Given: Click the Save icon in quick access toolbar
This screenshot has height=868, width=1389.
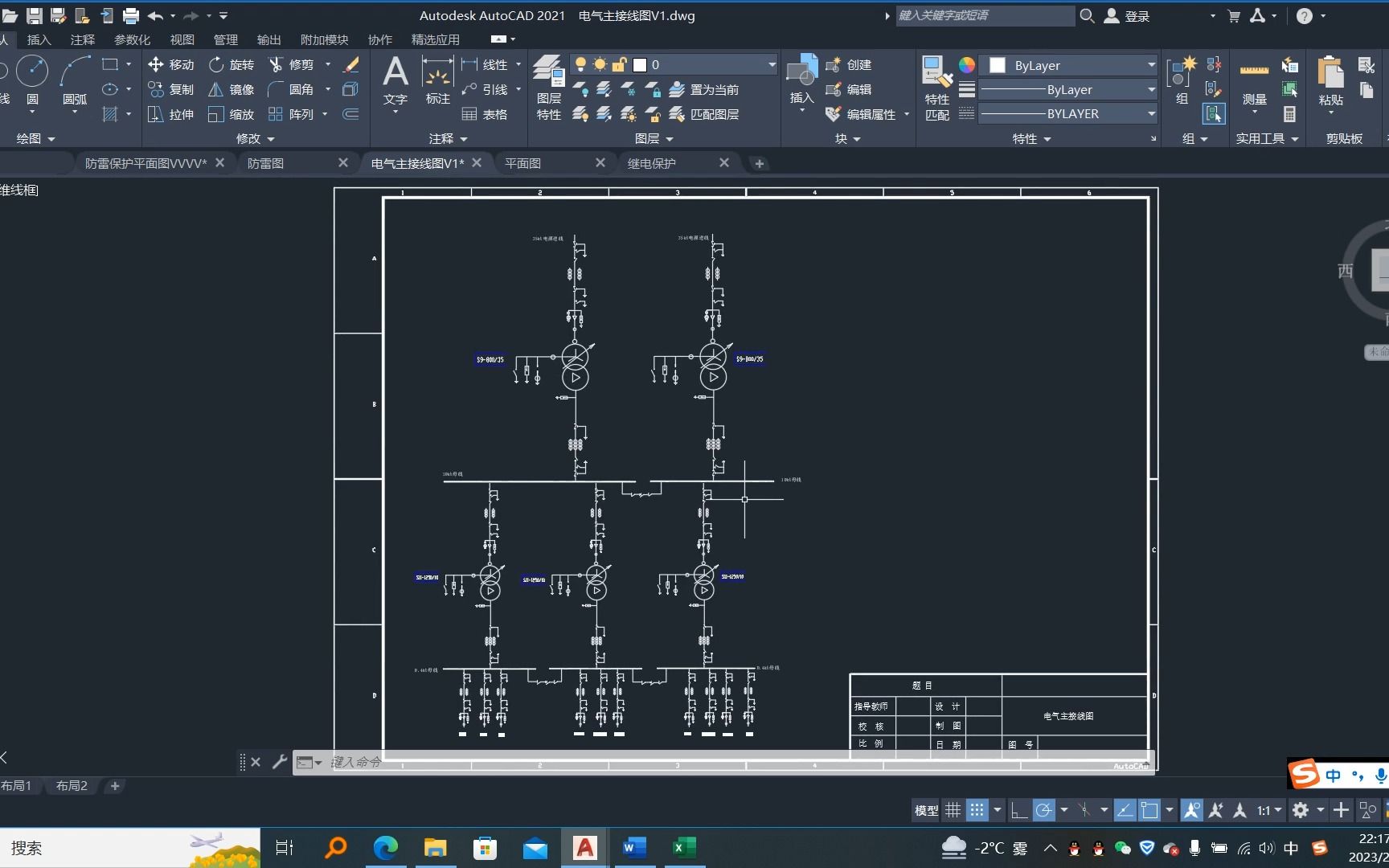Looking at the screenshot, I should pos(34,15).
